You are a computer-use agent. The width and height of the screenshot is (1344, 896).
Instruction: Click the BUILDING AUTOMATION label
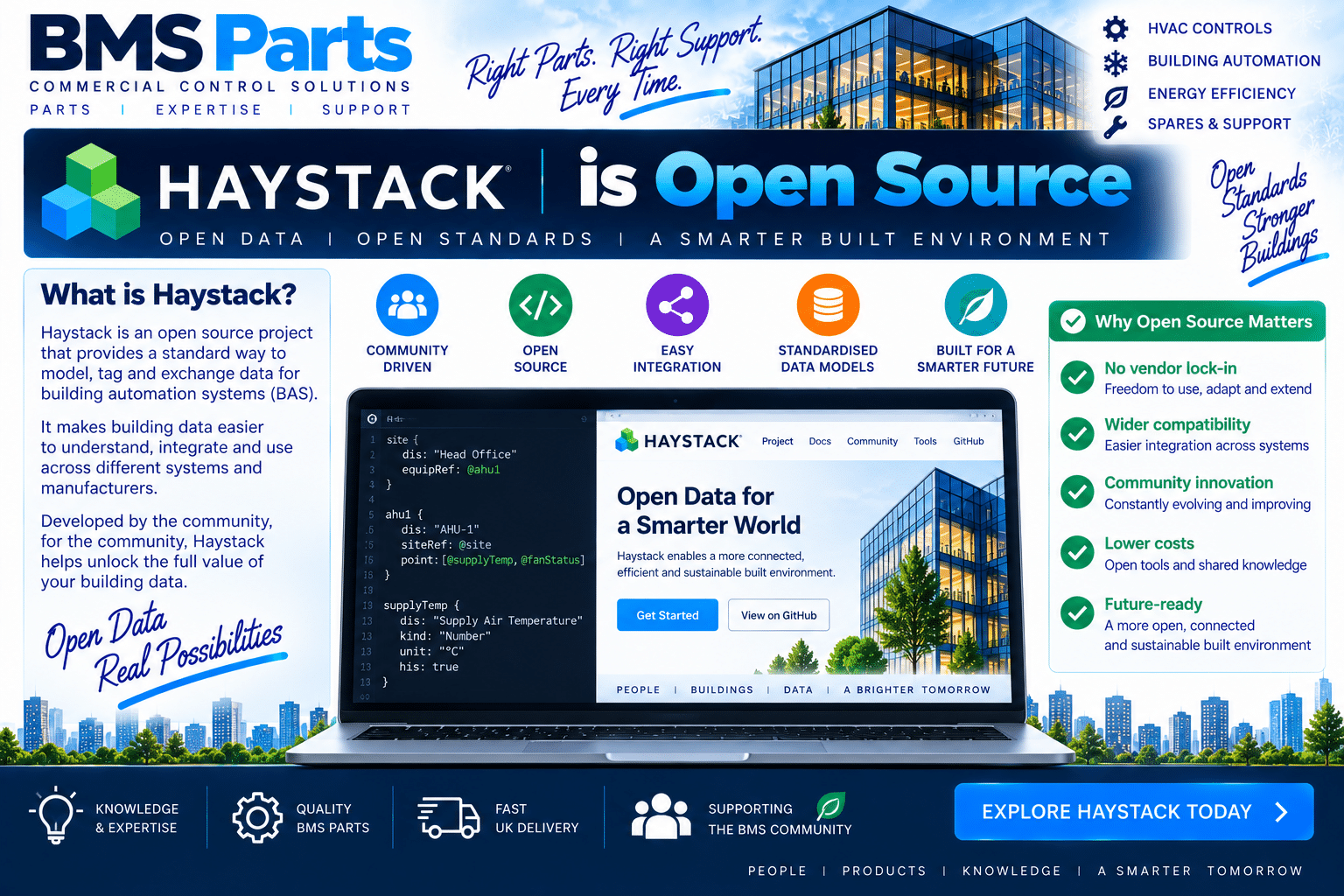1235,61
